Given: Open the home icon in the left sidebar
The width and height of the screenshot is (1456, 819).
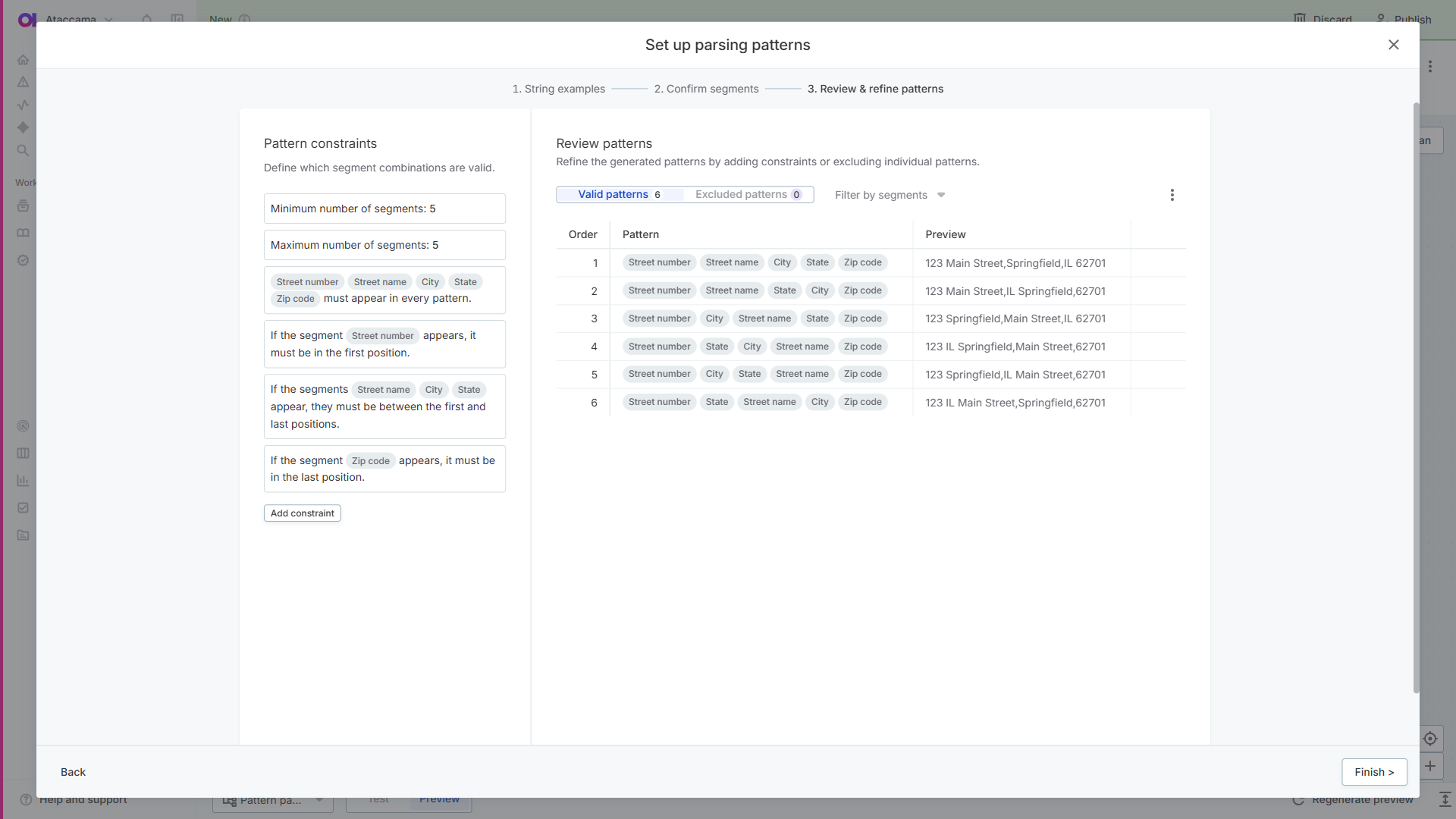Looking at the screenshot, I should [x=24, y=59].
